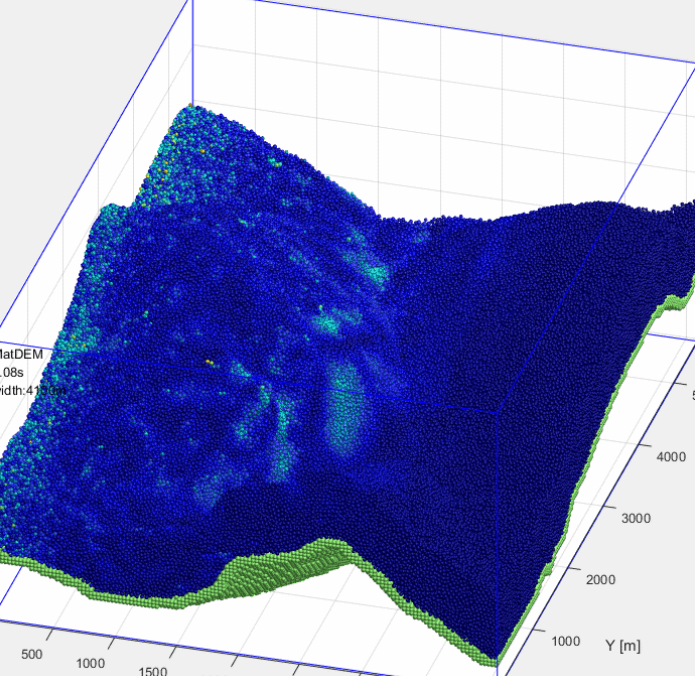This screenshot has height=676, width=695.
Task: Click the MatDEM annotation text
Action: pos(20,354)
